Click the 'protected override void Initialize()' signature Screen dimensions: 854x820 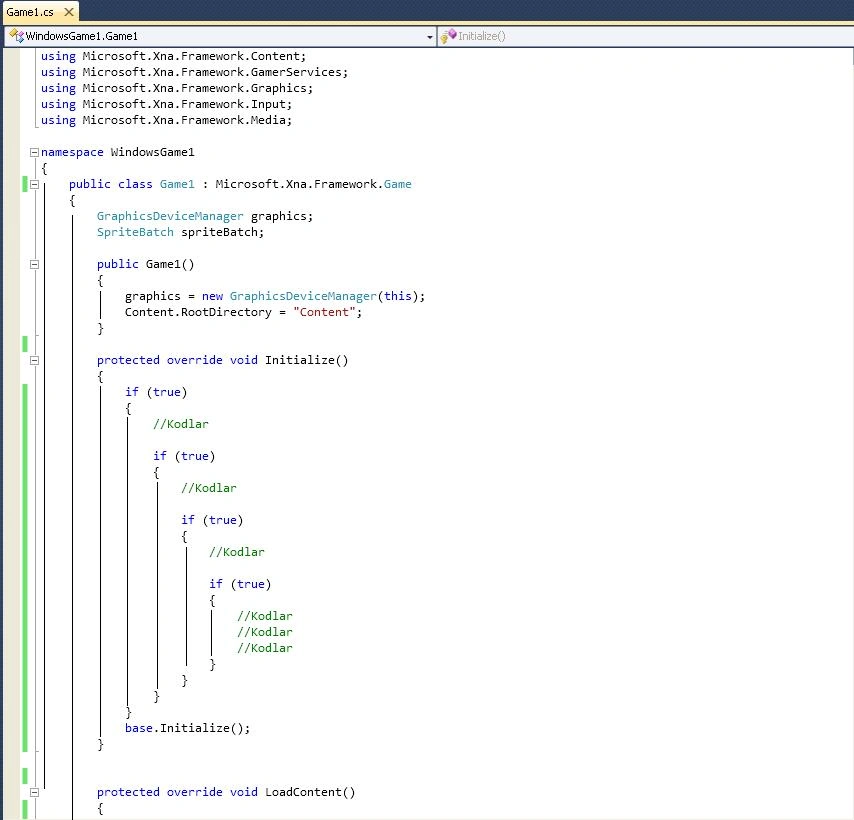(222, 360)
